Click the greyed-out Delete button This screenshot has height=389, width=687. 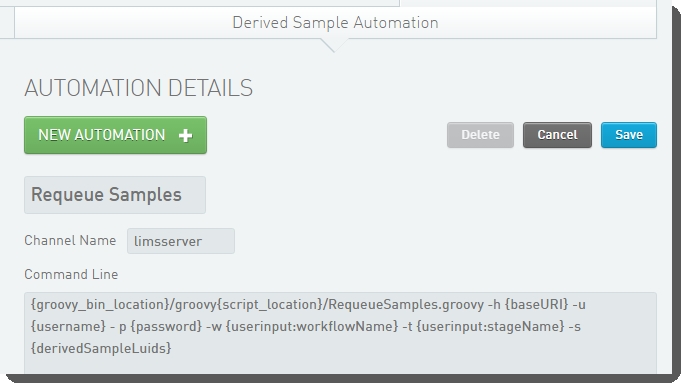pos(480,135)
